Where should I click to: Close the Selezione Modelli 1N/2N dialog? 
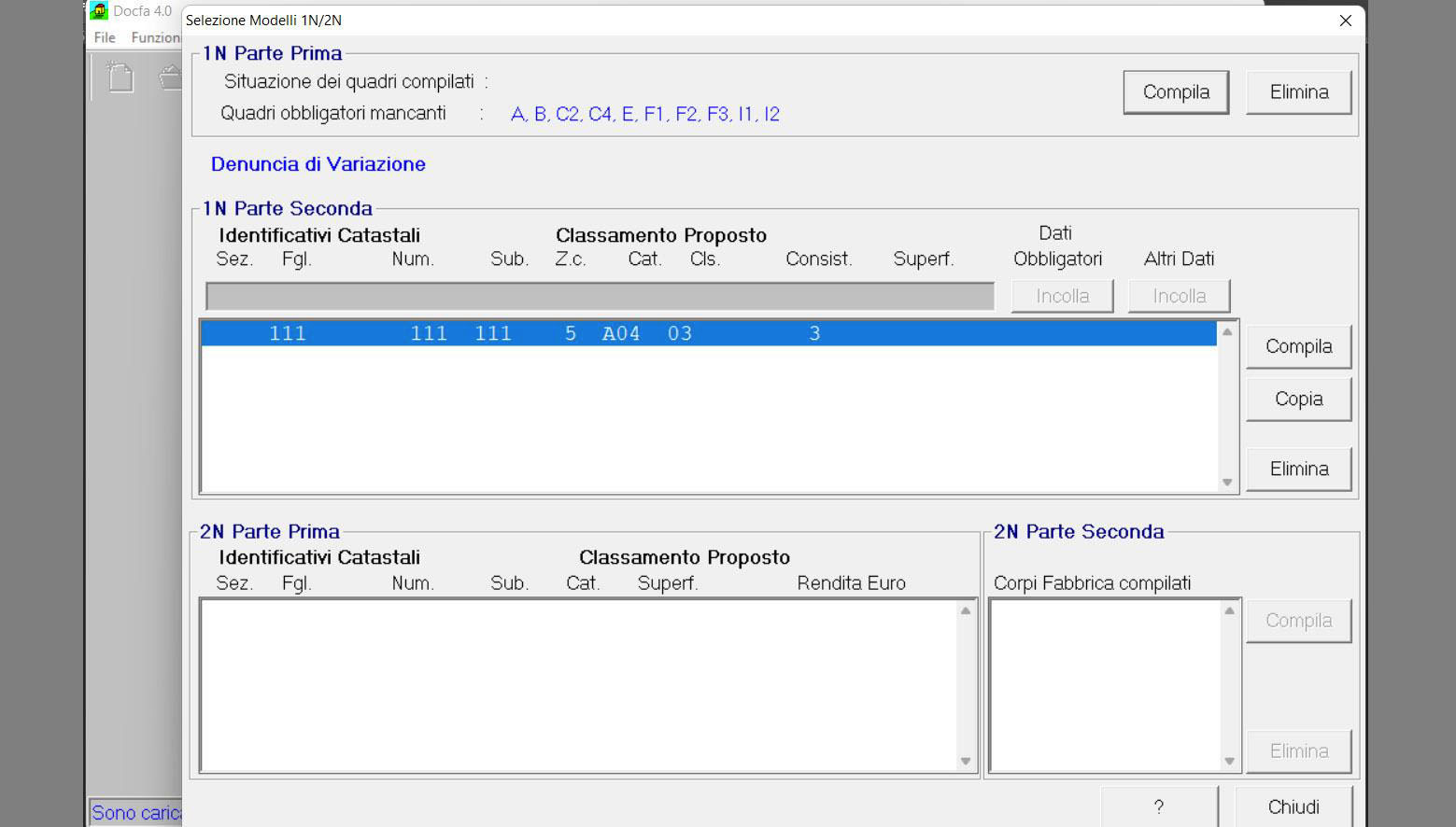pos(1345,21)
